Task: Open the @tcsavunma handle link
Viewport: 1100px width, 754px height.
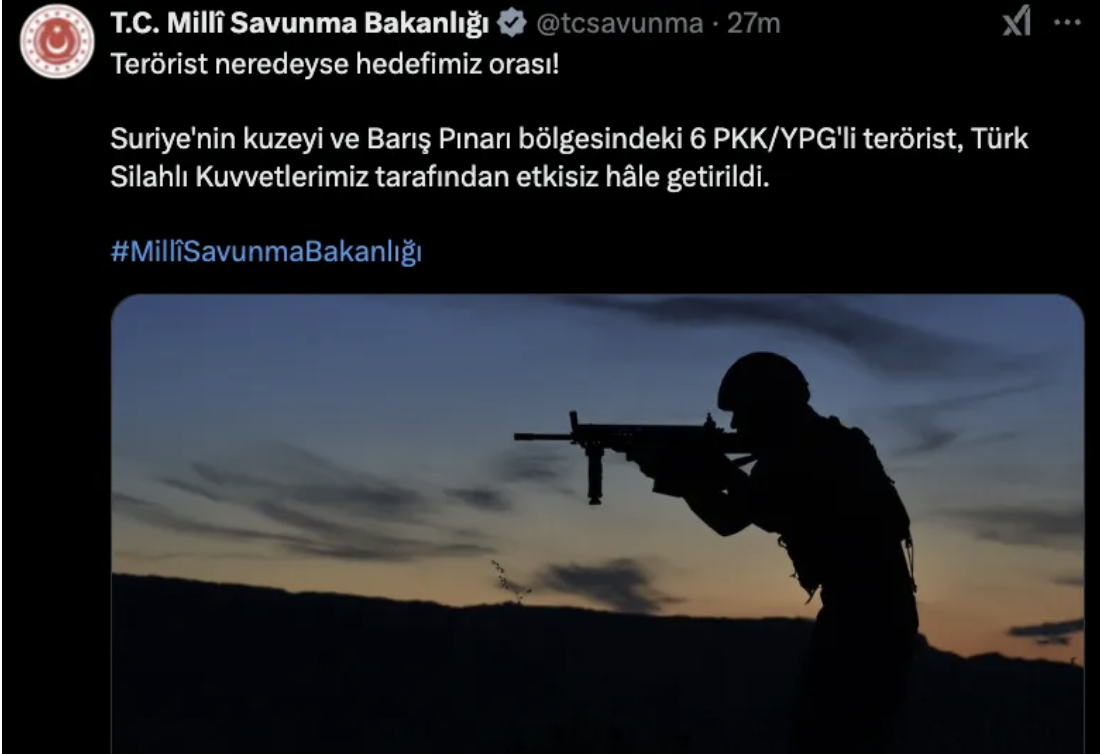Action: click(619, 24)
